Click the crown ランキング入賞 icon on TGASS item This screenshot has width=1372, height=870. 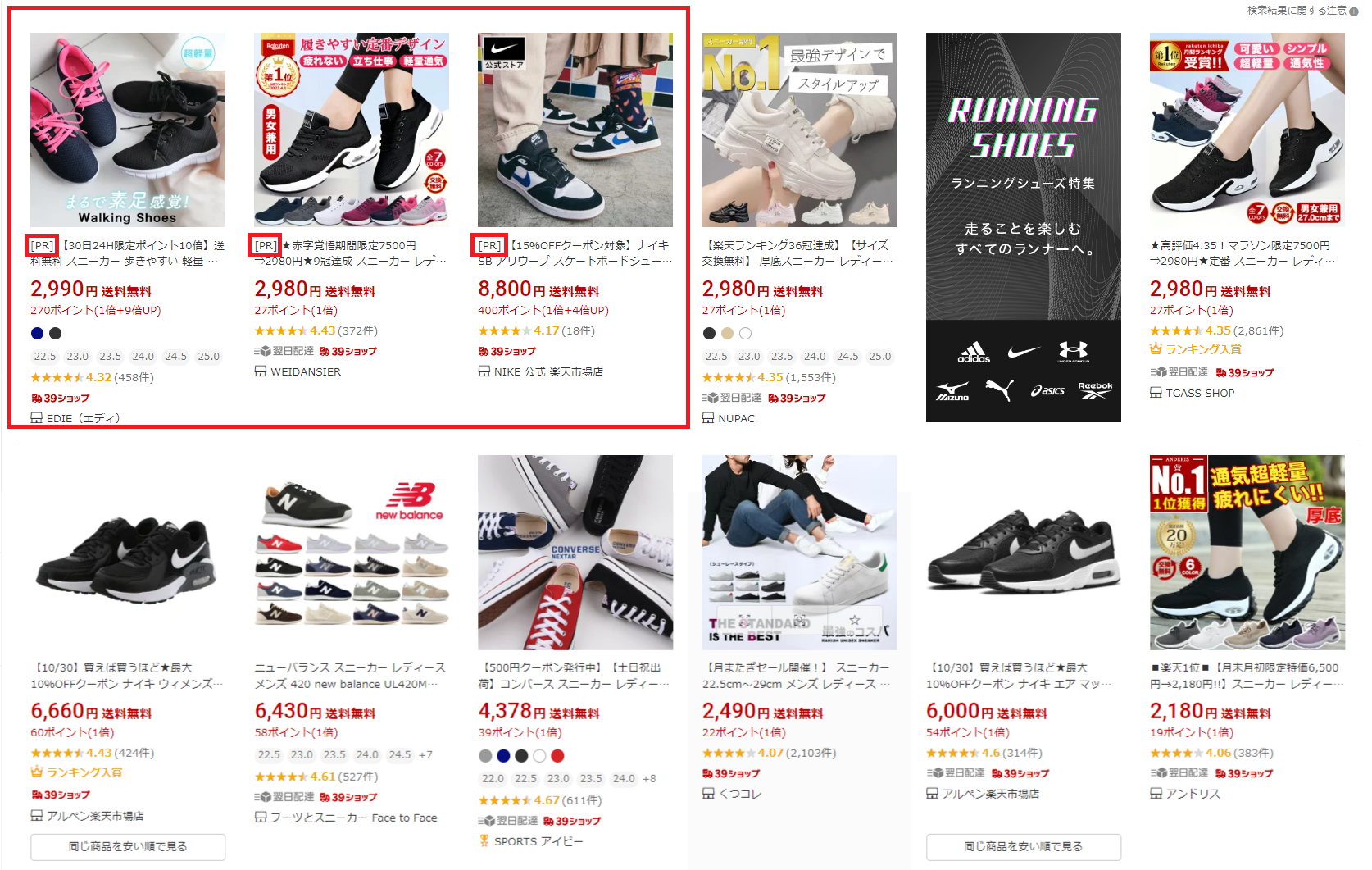click(x=1156, y=349)
